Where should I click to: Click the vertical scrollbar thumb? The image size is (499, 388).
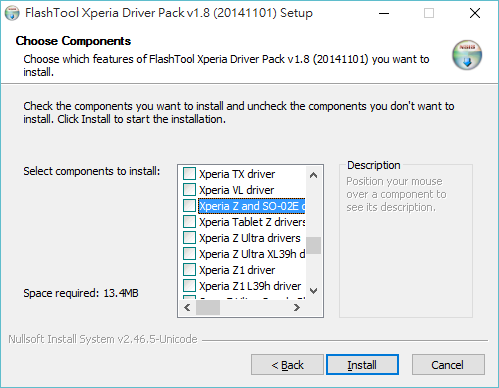point(313,246)
